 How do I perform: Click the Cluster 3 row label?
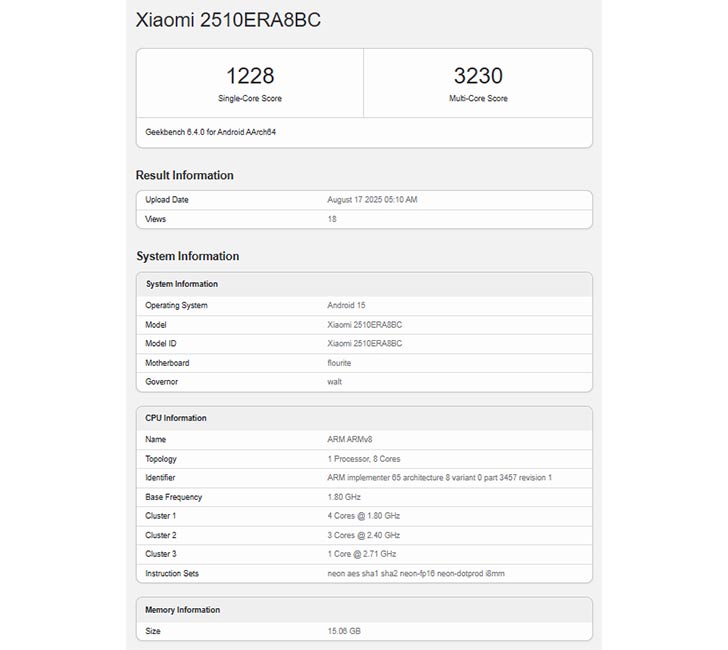(161, 554)
